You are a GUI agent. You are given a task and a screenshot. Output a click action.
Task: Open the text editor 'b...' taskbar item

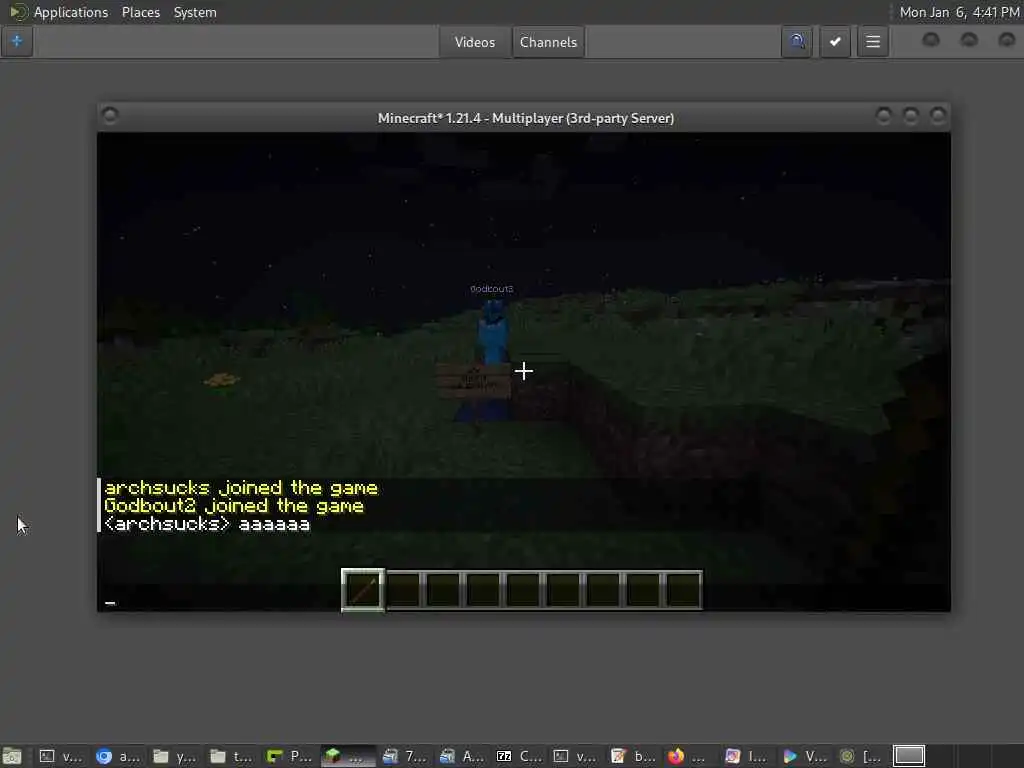point(632,756)
